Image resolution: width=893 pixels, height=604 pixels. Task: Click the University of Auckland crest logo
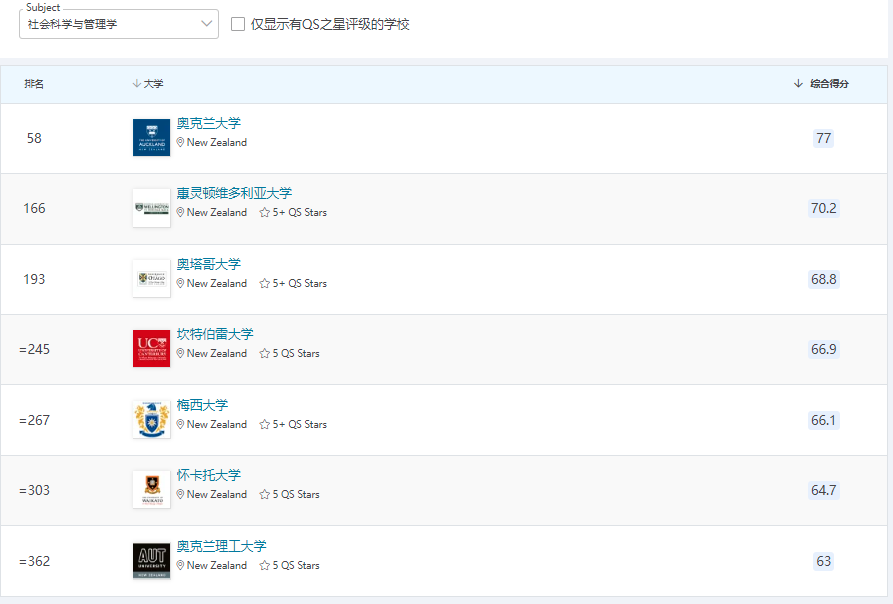[x=151, y=138]
